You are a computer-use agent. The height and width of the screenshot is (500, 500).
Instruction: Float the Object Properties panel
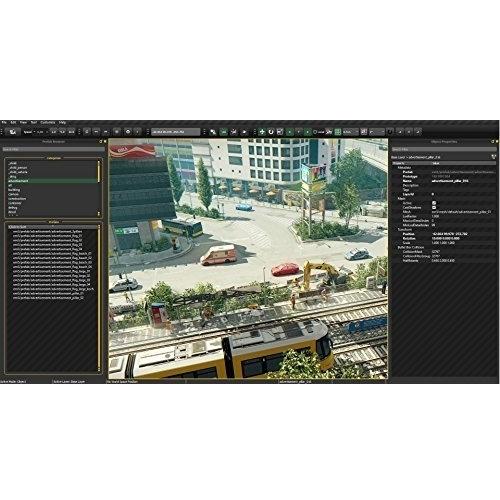(493, 141)
